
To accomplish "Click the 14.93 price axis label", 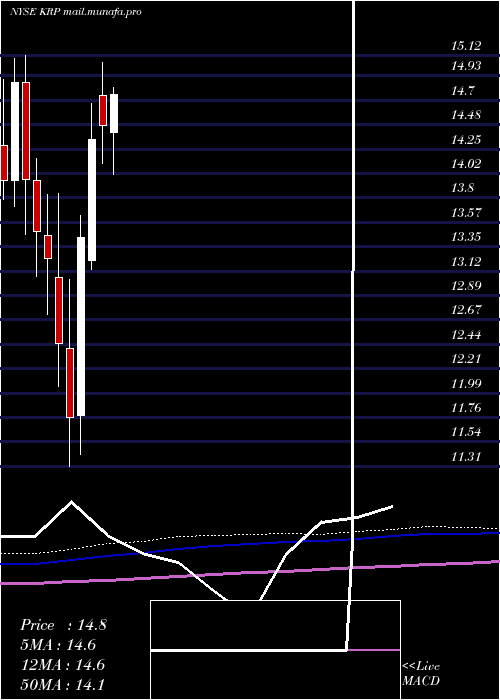I will tap(466, 67).
